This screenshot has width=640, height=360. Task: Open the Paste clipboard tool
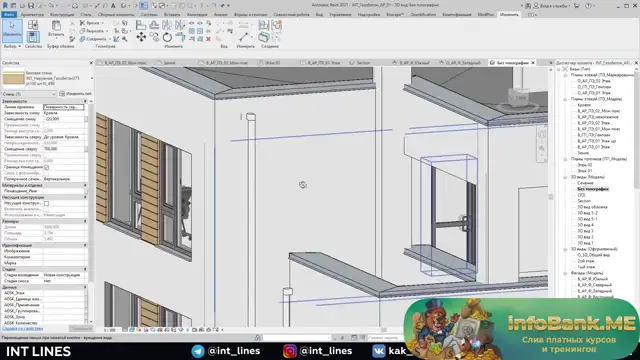(56, 29)
